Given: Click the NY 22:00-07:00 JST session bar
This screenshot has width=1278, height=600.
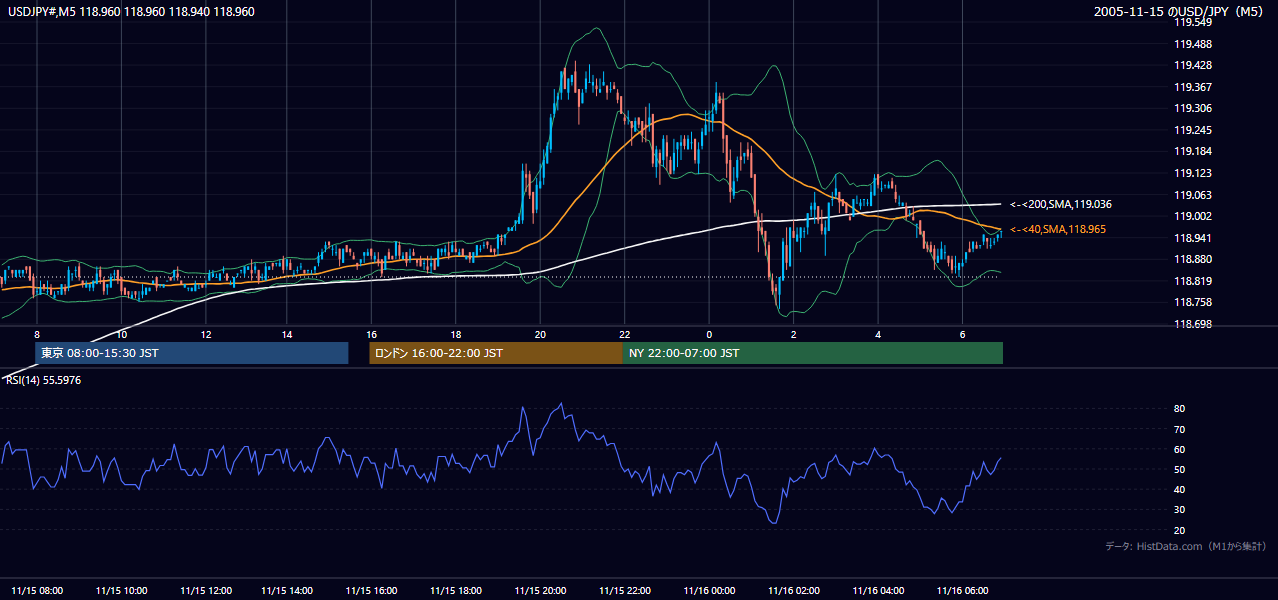Looking at the screenshot, I should click(x=813, y=353).
